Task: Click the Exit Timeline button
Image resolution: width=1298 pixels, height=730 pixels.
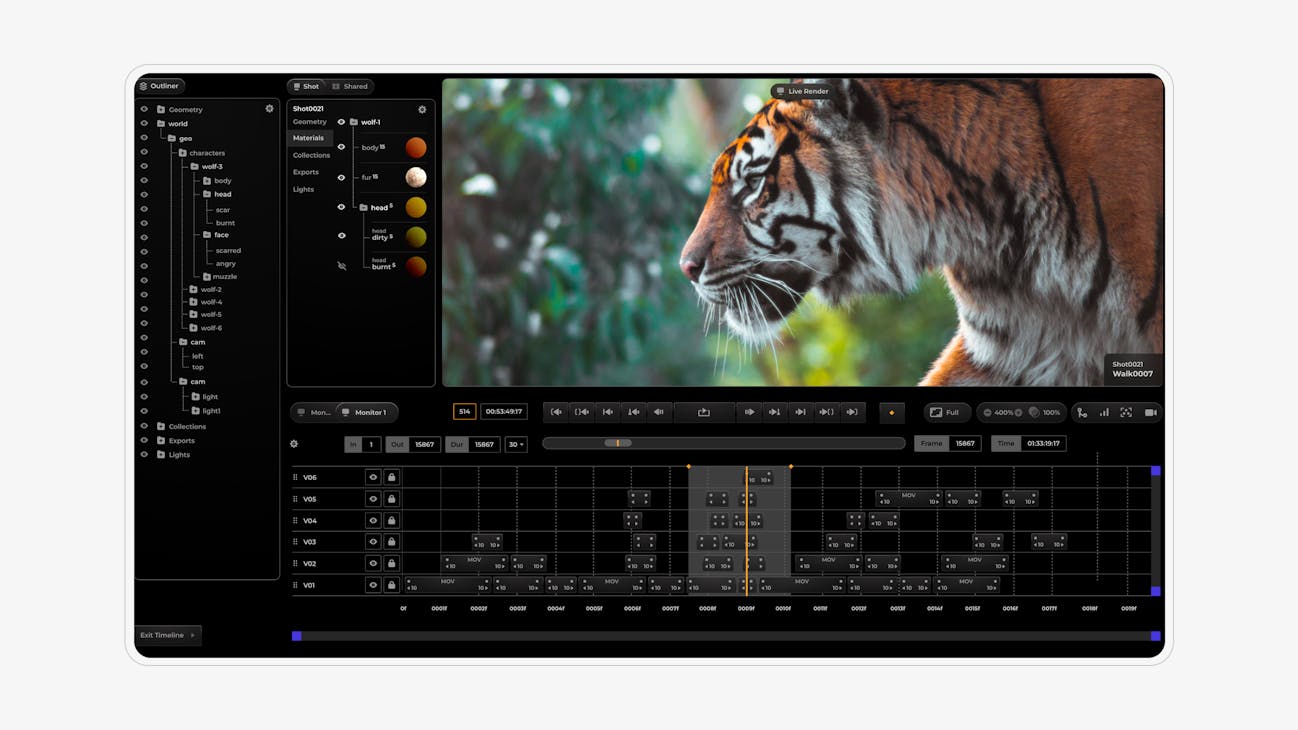Action: coord(168,635)
